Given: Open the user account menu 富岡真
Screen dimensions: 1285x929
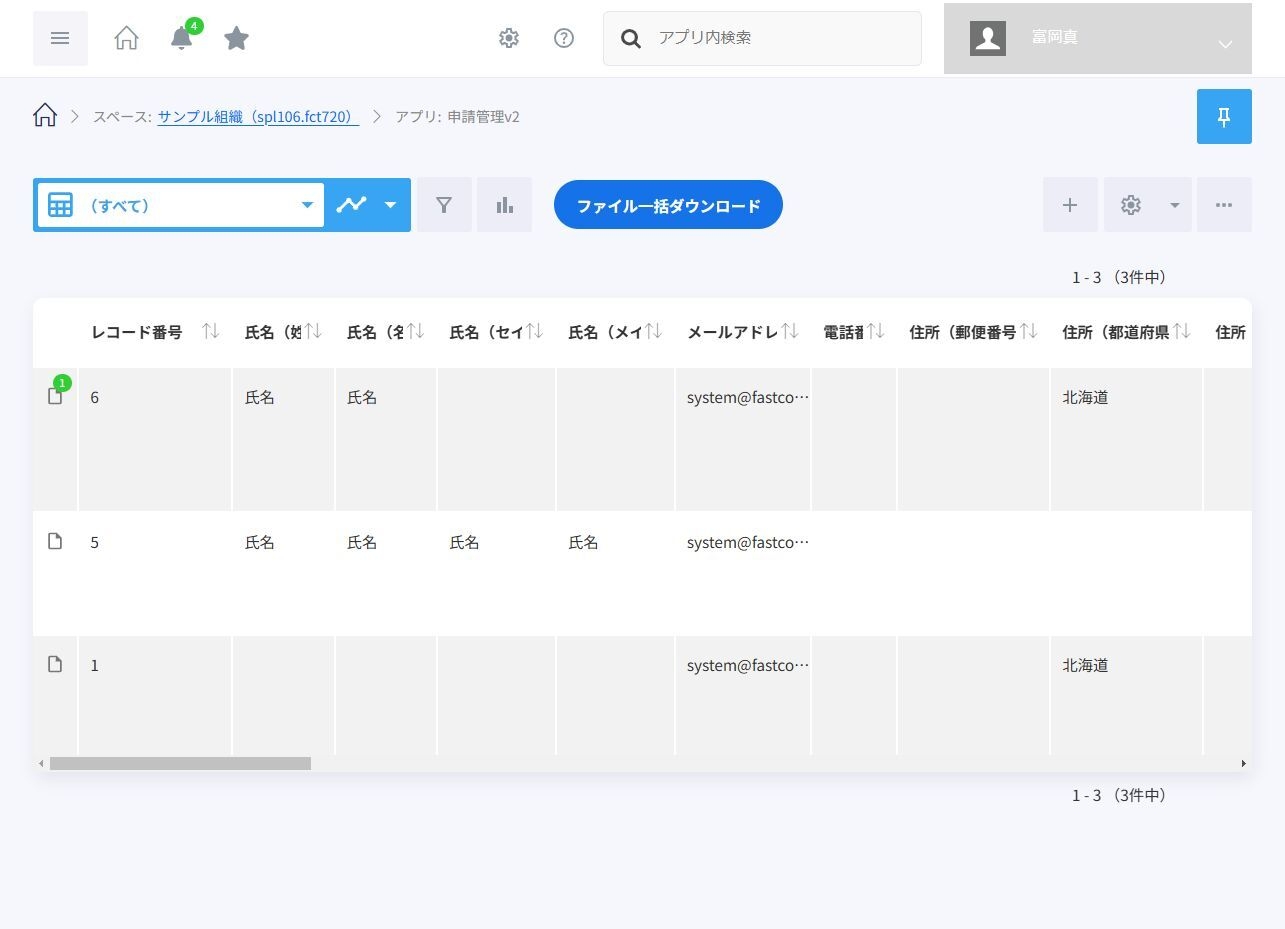Looking at the screenshot, I should tap(1097, 38).
